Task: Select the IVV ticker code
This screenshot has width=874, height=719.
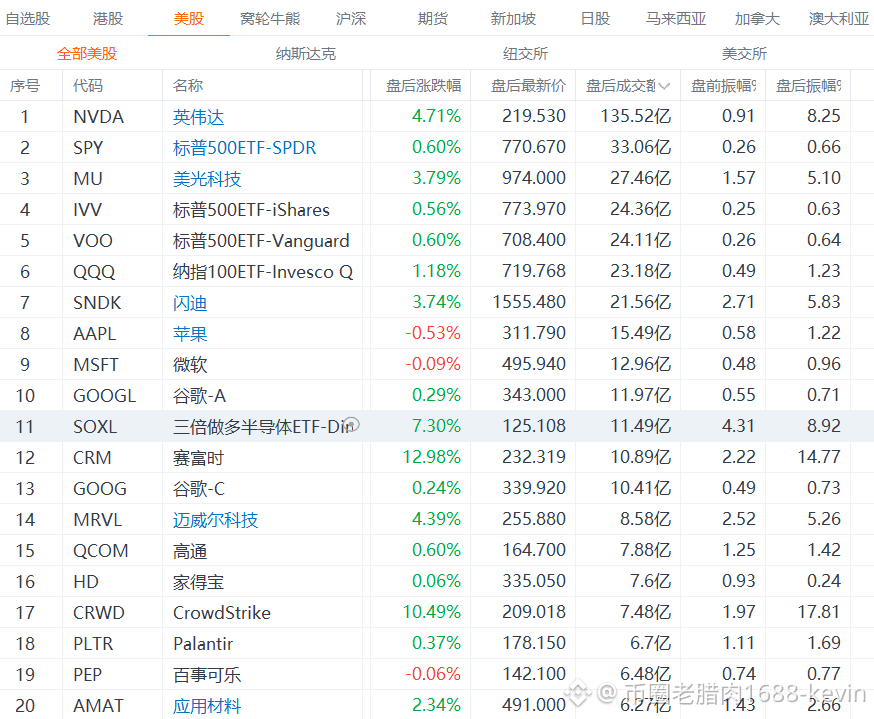Action: point(88,210)
